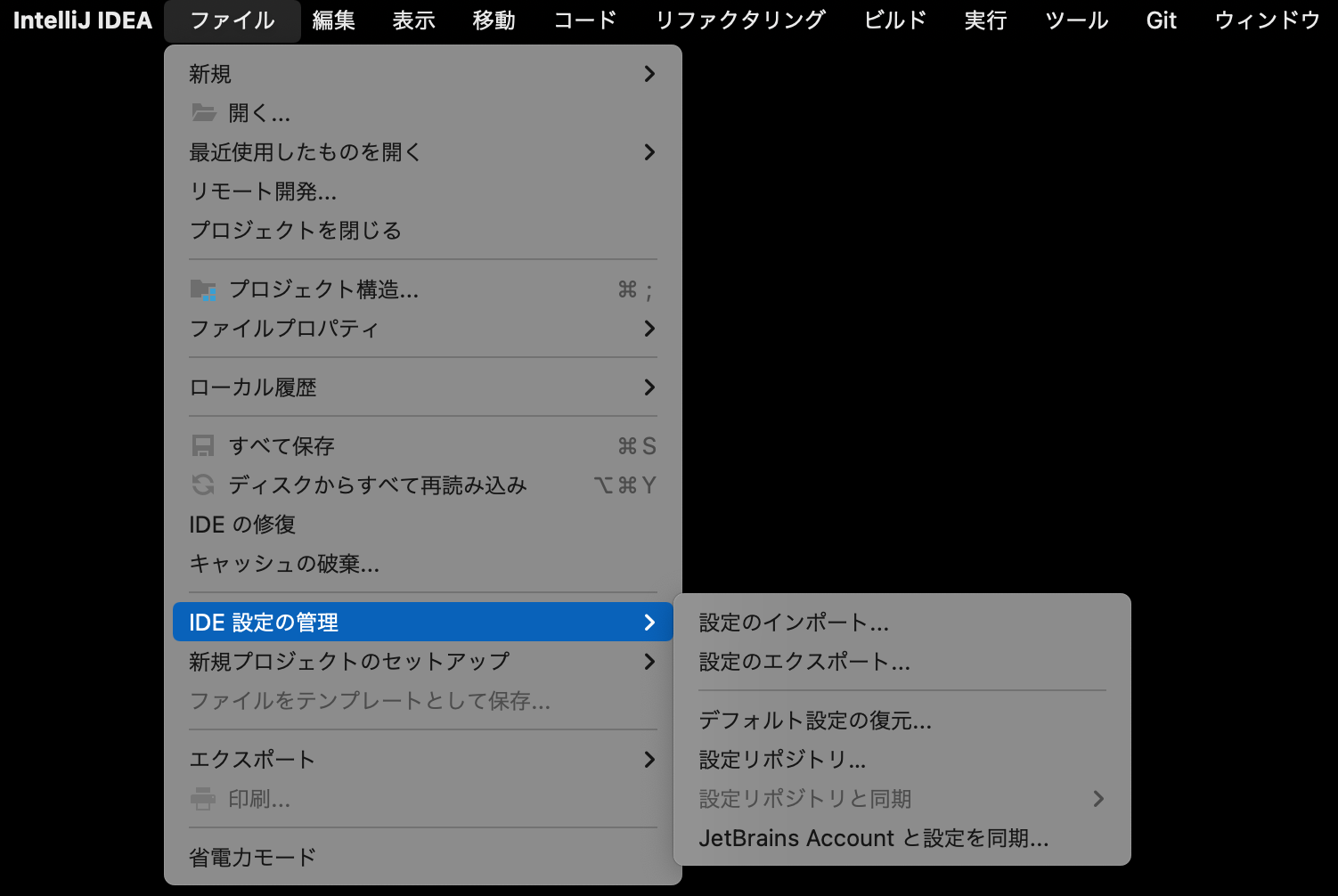
Task: Expand the 新規プロジェクトのセットアップ submenu arrow
Action: (649, 662)
